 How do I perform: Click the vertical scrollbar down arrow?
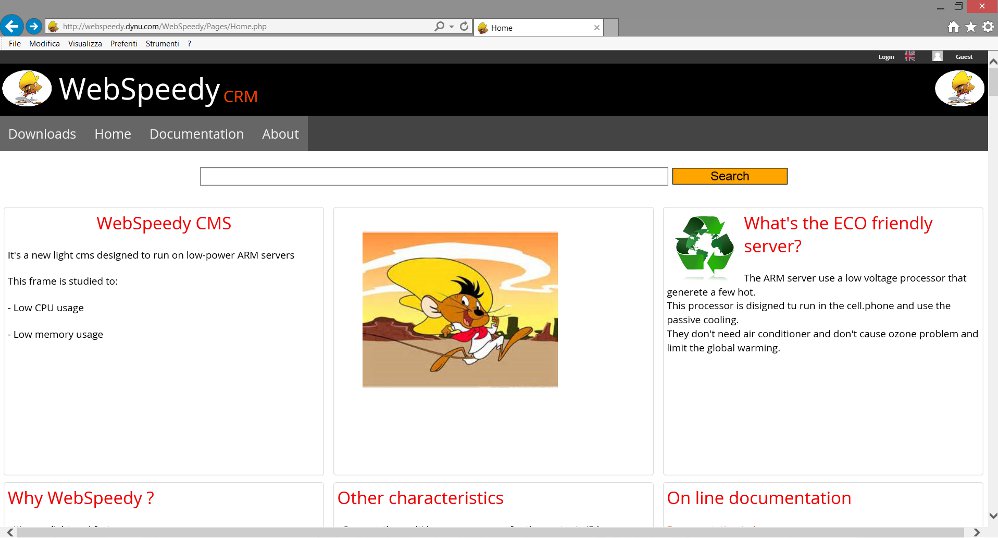993,516
